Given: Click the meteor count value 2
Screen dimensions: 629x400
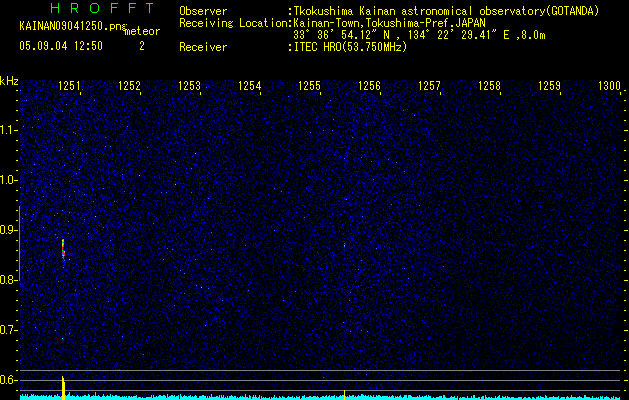Looking at the screenshot, I should point(142,46).
